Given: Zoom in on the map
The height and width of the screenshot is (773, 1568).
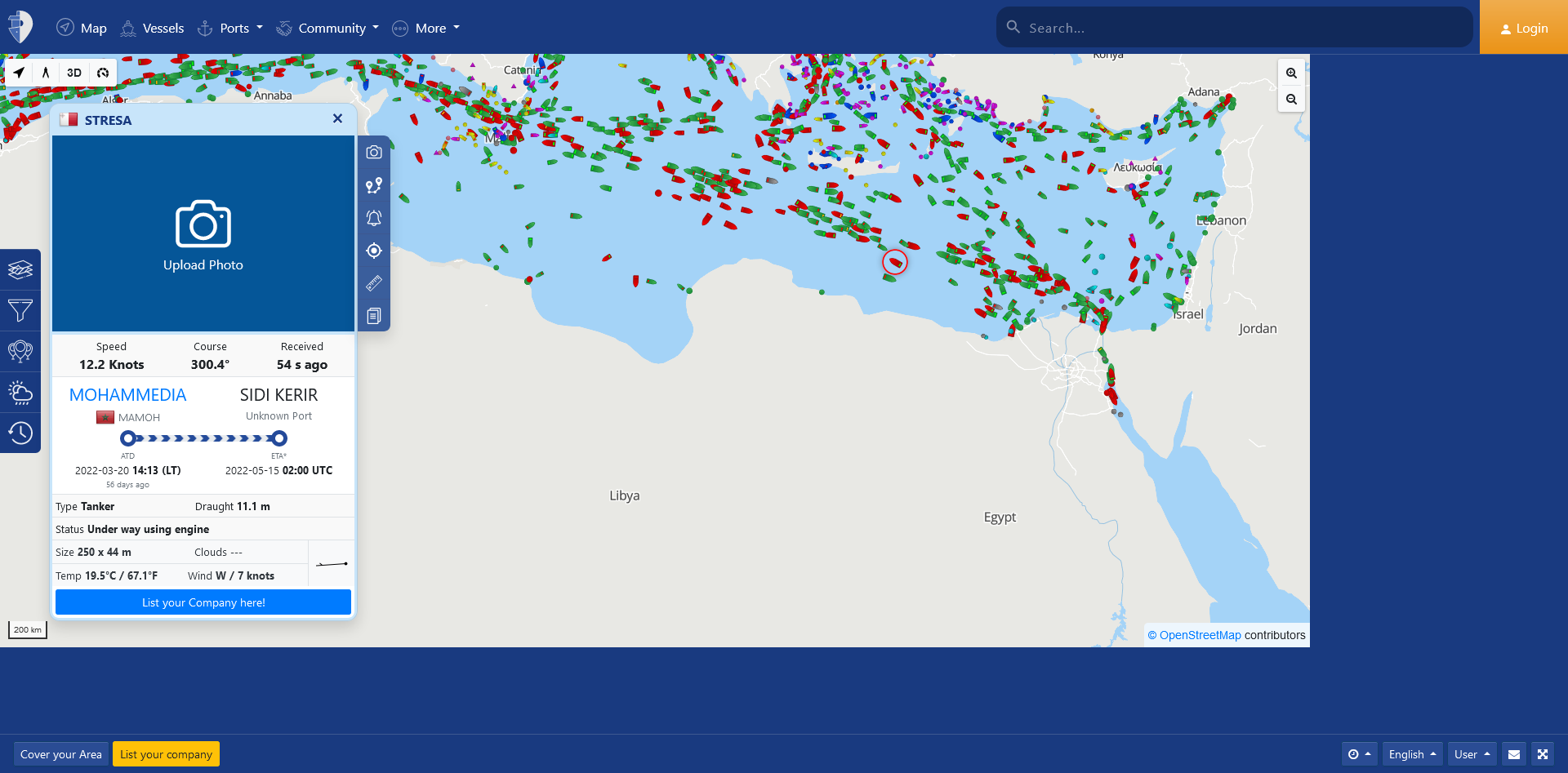Looking at the screenshot, I should [x=1291, y=73].
